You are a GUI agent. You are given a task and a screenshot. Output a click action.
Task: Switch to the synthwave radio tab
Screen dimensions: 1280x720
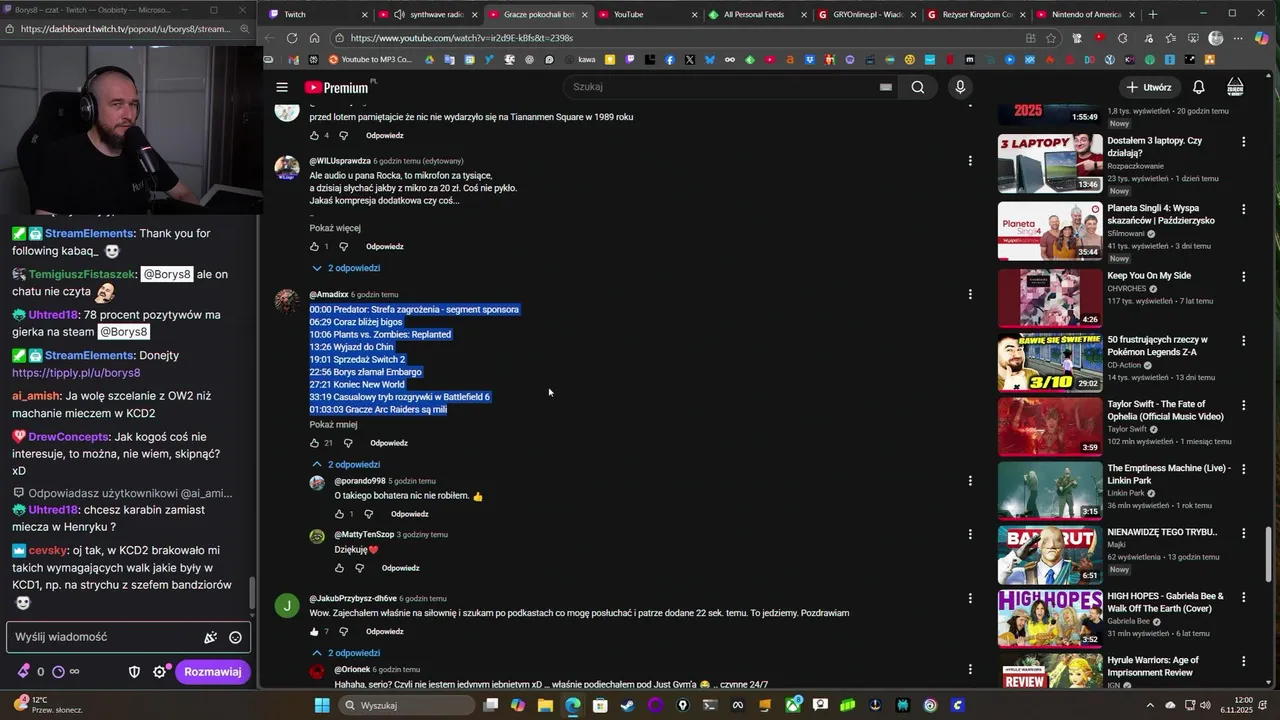[427, 14]
